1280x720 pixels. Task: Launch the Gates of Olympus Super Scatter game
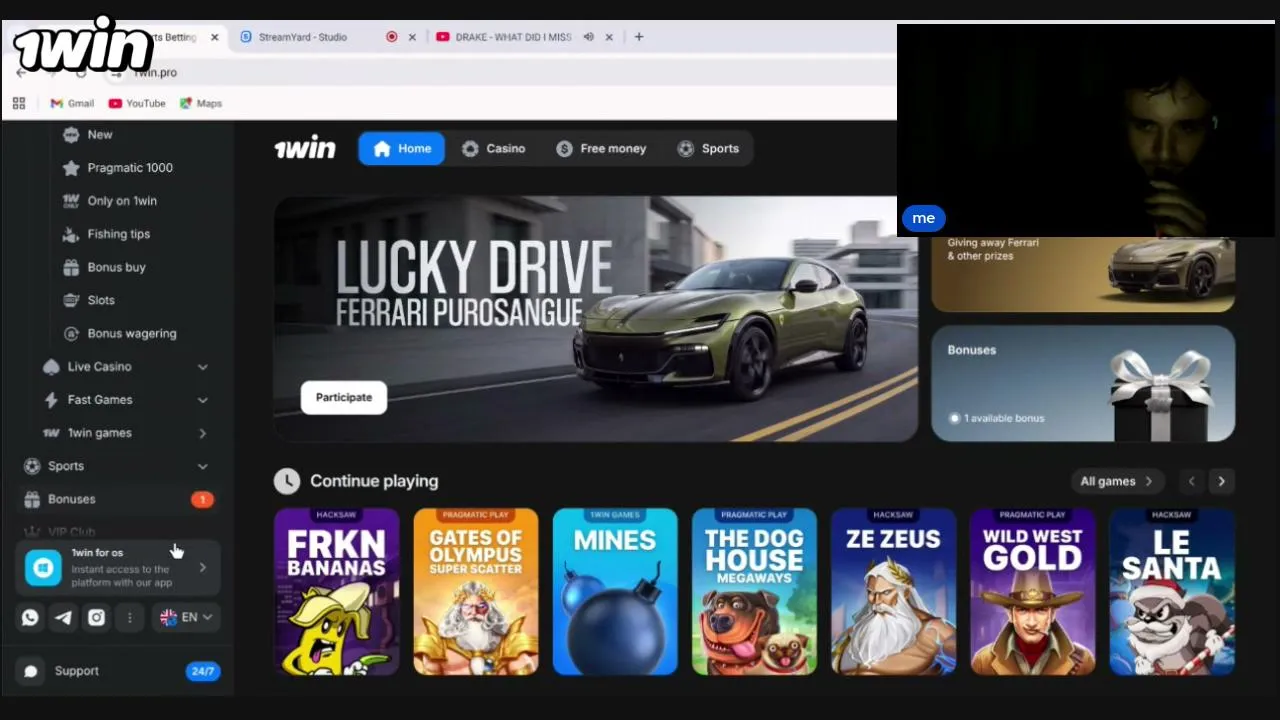[x=476, y=592]
